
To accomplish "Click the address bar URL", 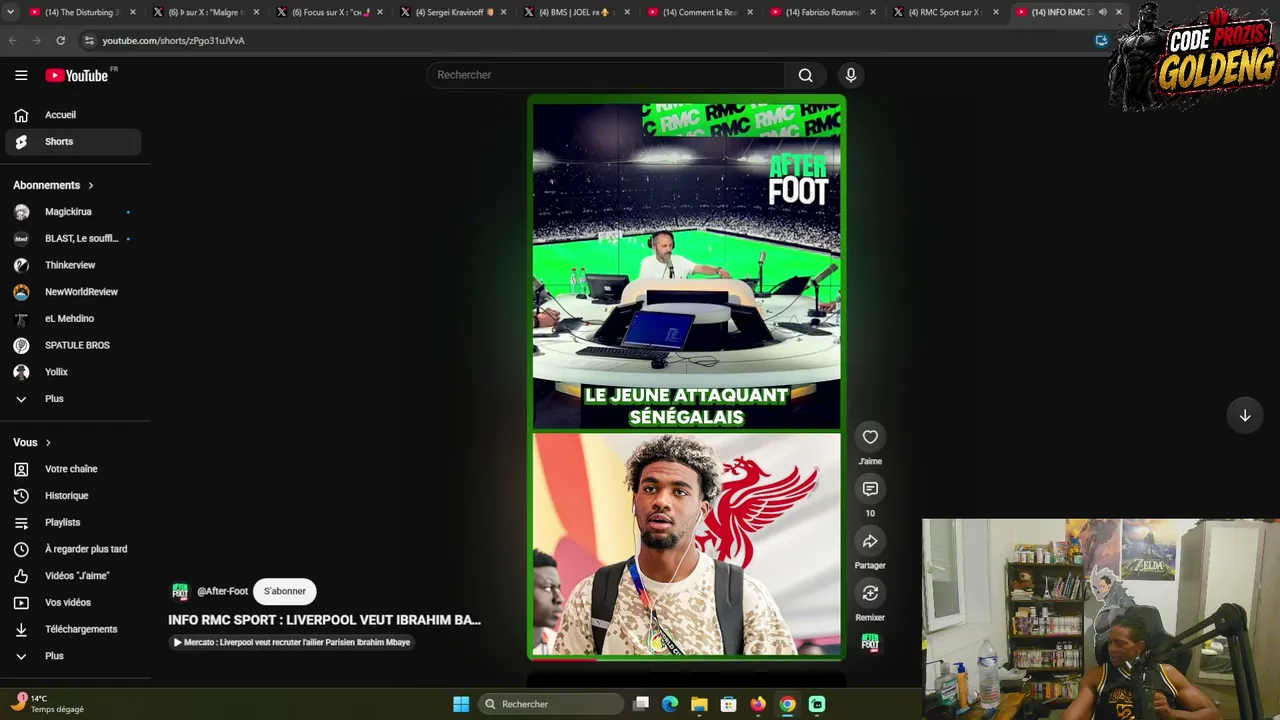I will tap(173, 41).
